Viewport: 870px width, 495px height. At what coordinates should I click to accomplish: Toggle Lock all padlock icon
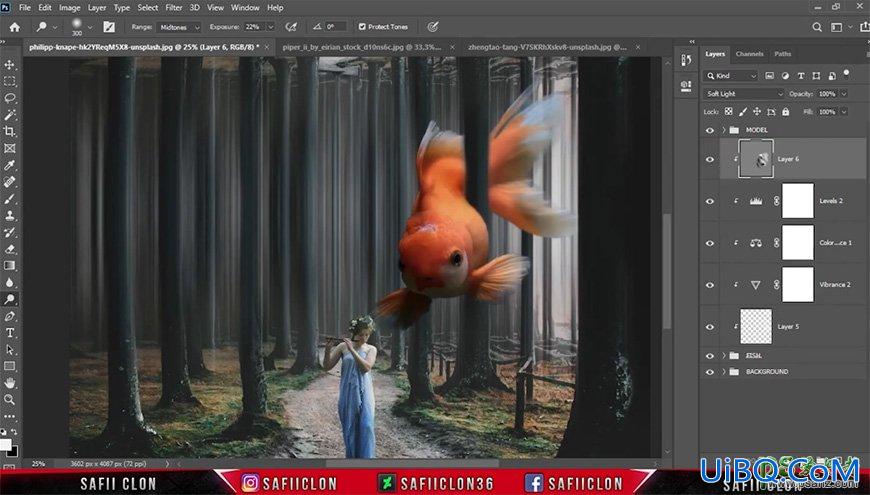[x=785, y=112]
